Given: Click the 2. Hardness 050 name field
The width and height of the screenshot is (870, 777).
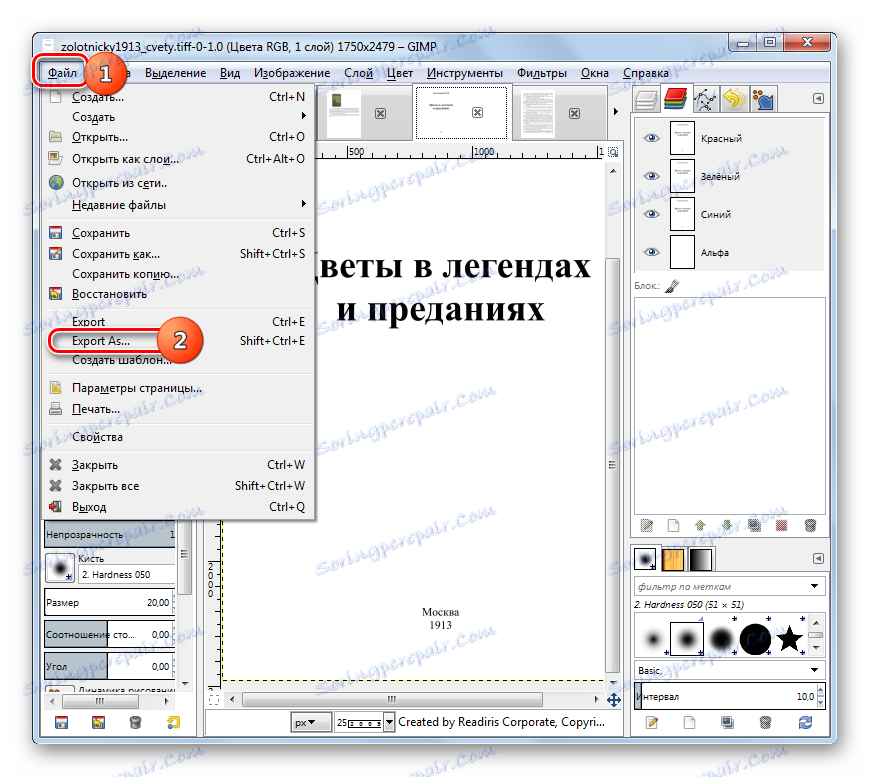Looking at the screenshot, I should click(127, 574).
